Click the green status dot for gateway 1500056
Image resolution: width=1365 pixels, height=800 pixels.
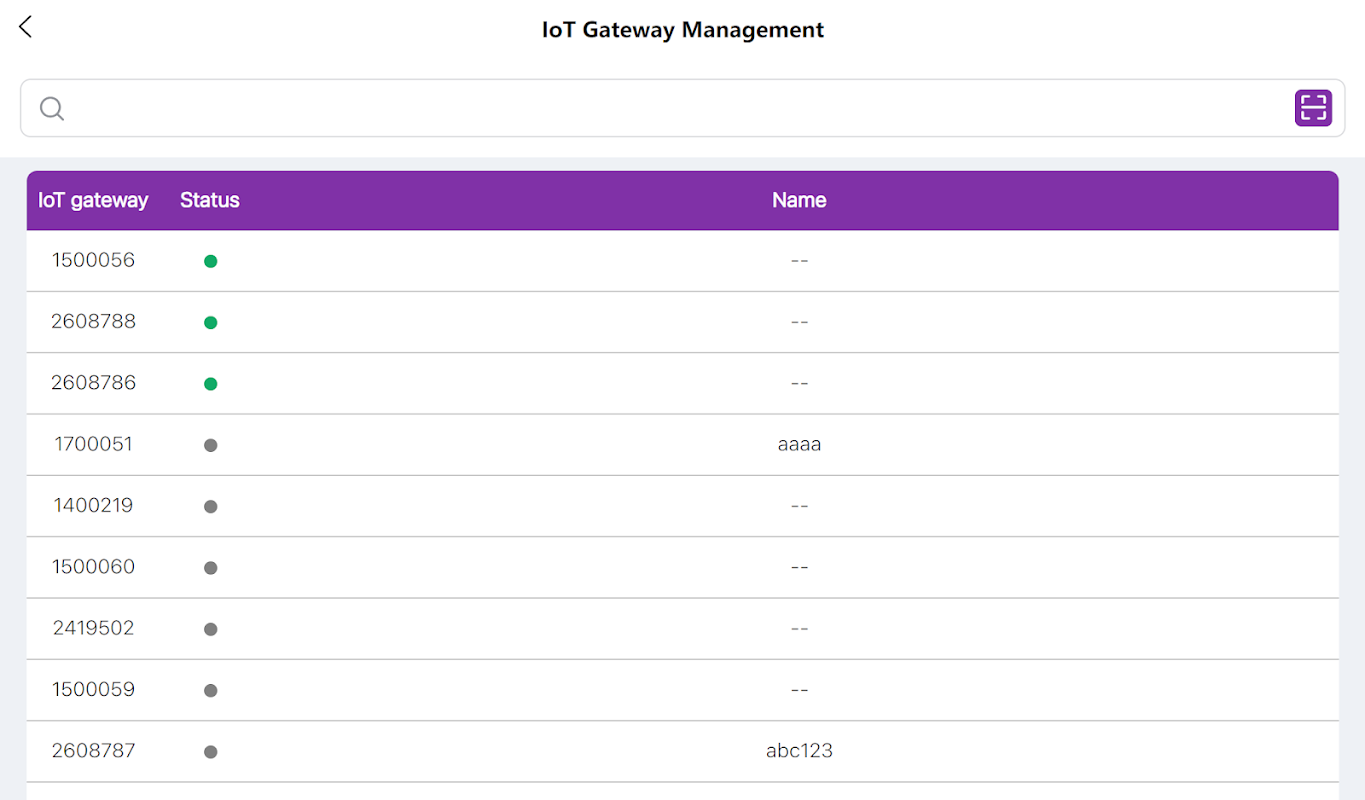pos(210,261)
